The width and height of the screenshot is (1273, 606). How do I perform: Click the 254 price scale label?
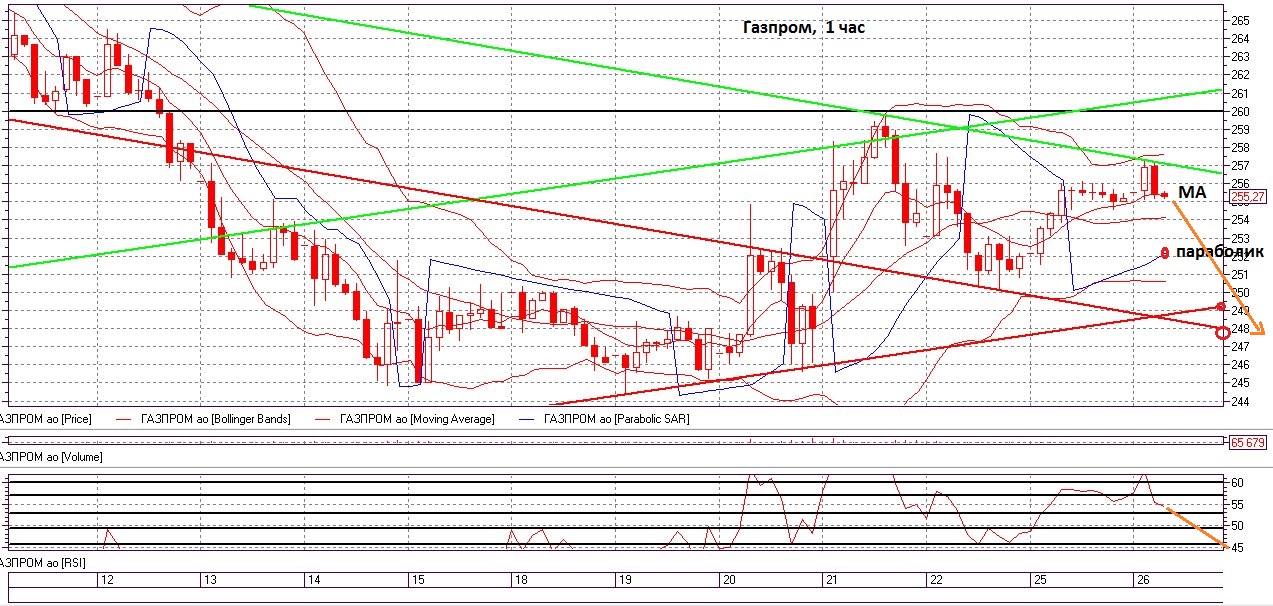(1240, 220)
